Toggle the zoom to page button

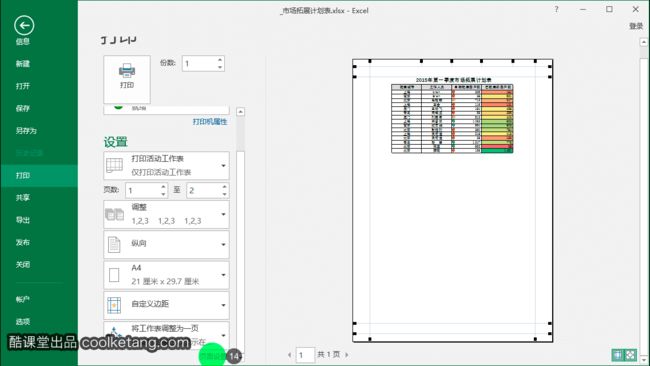point(630,355)
